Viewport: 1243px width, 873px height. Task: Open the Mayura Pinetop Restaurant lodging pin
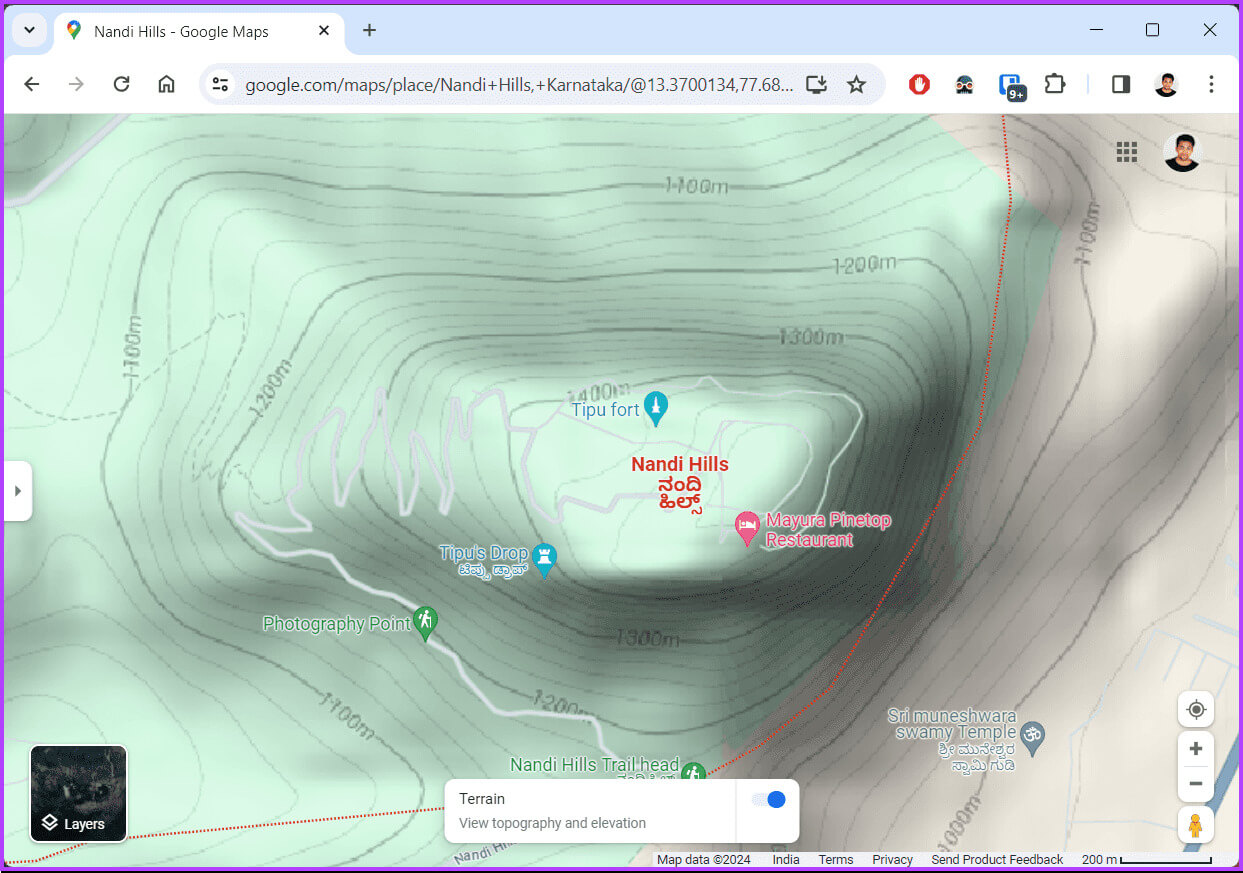click(747, 528)
